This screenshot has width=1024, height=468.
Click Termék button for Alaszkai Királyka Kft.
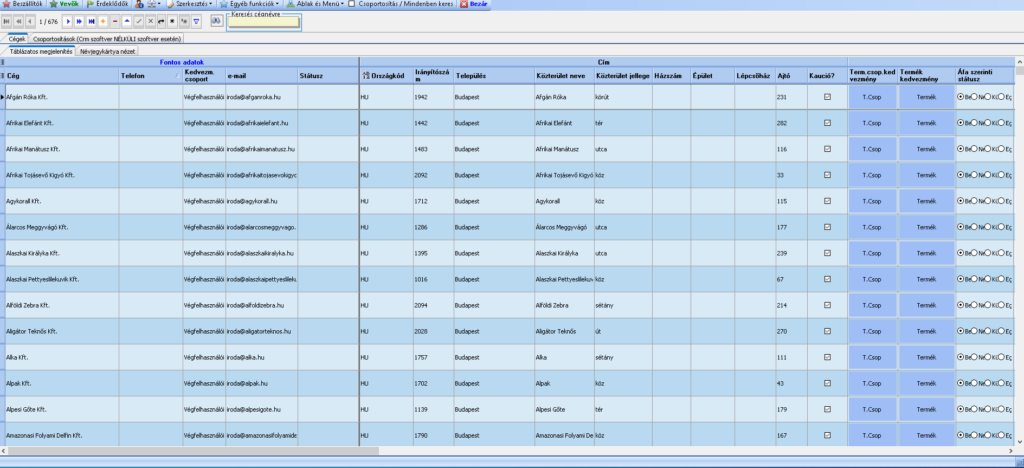tap(927, 253)
